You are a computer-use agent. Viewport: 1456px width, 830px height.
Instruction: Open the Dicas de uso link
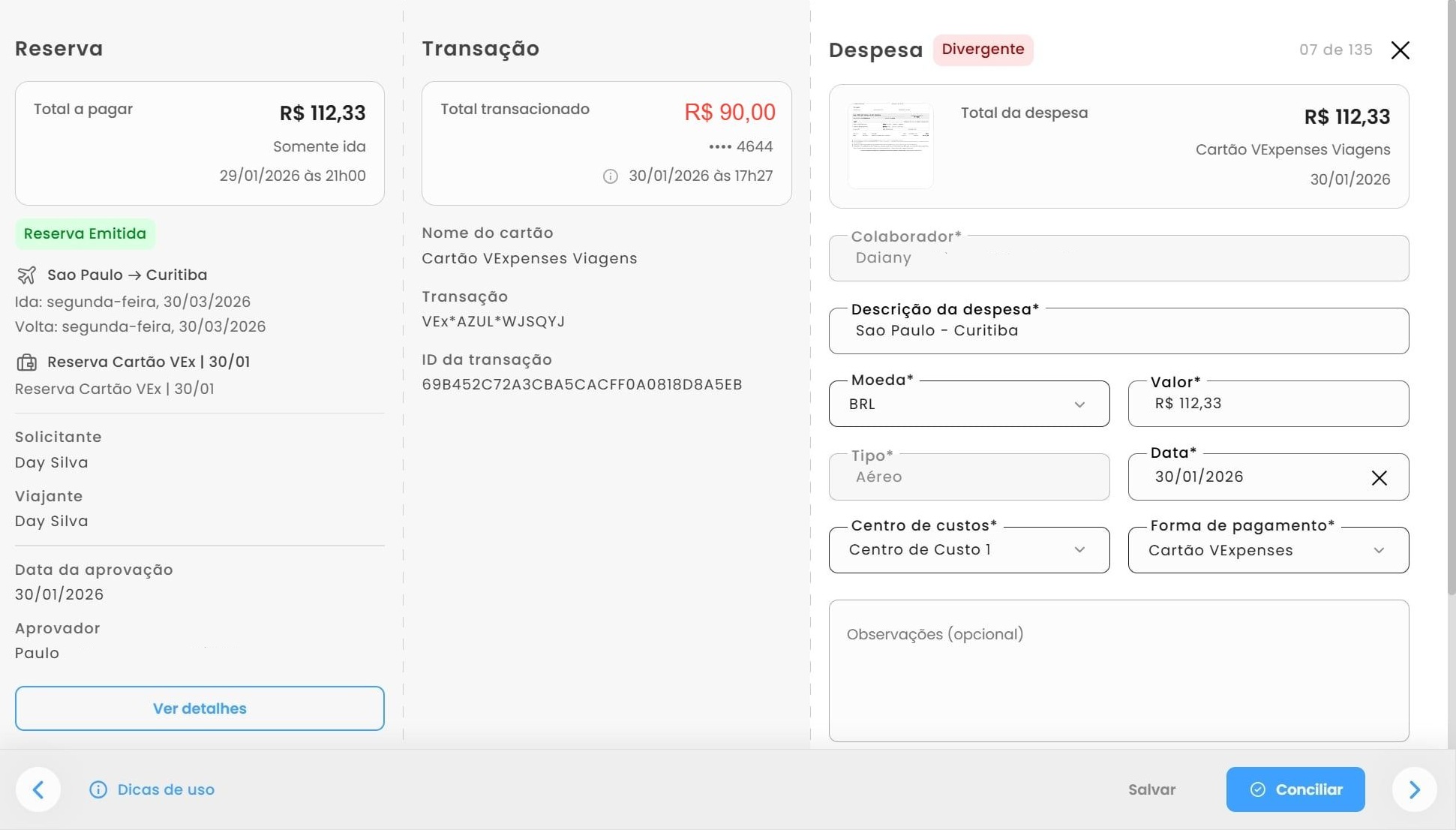click(166, 789)
